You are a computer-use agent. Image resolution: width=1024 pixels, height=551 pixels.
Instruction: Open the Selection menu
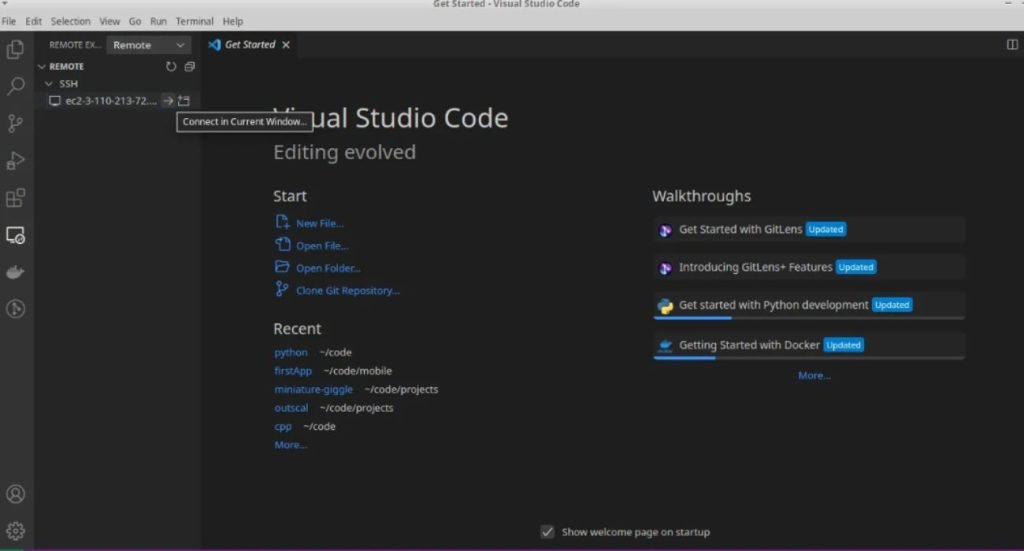pyautogui.click(x=71, y=21)
